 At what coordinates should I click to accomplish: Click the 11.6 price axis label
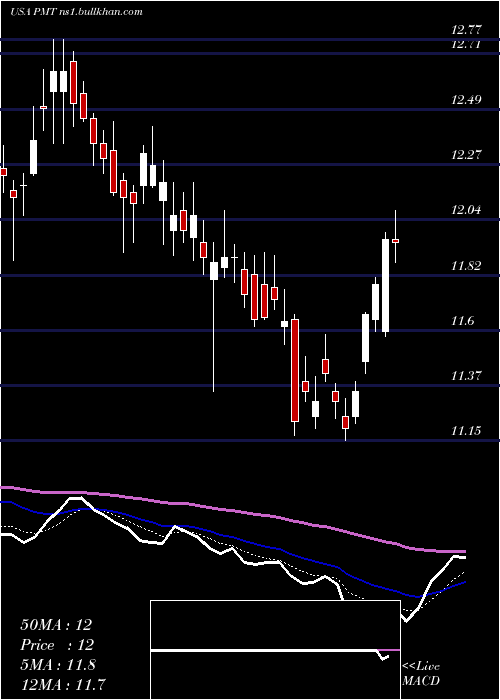tap(463, 321)
